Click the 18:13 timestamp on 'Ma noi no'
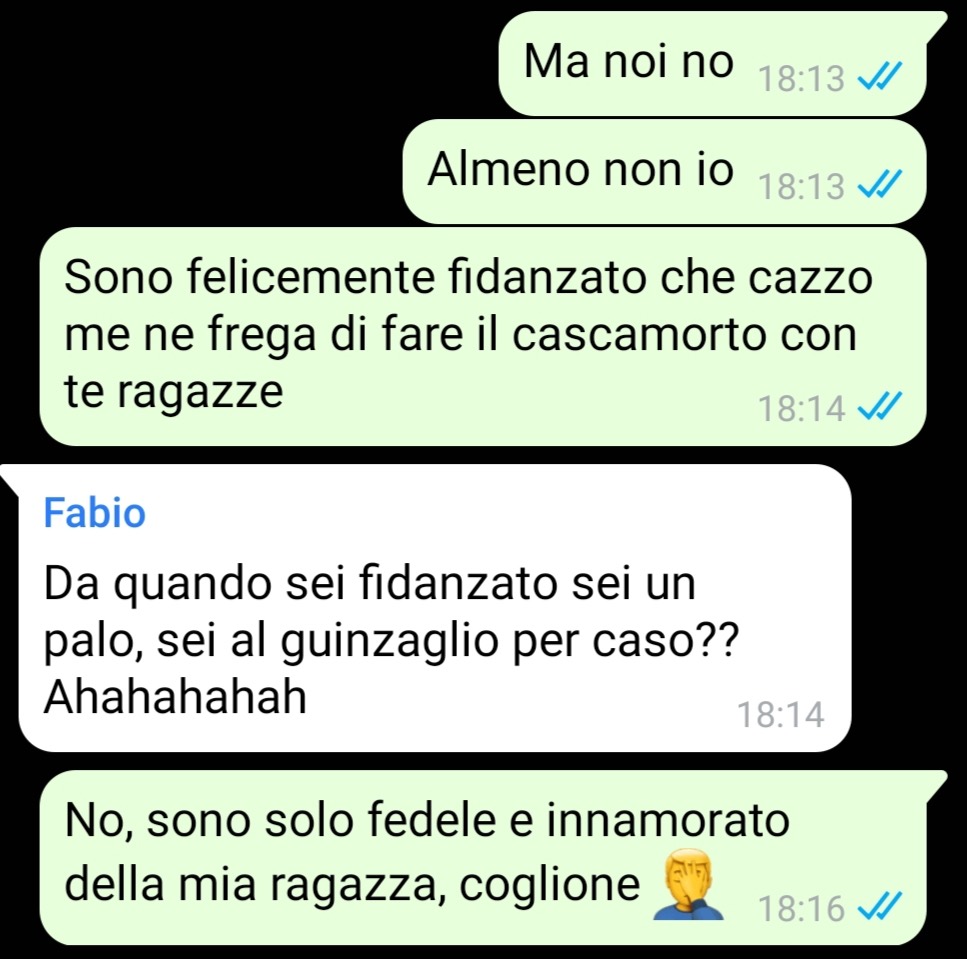 [800, 79]
